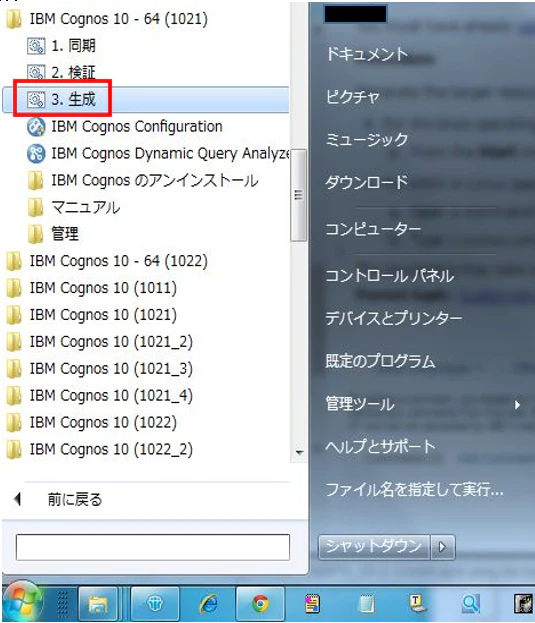Click the programs list scrollbar thumb

tap(299, 195)
